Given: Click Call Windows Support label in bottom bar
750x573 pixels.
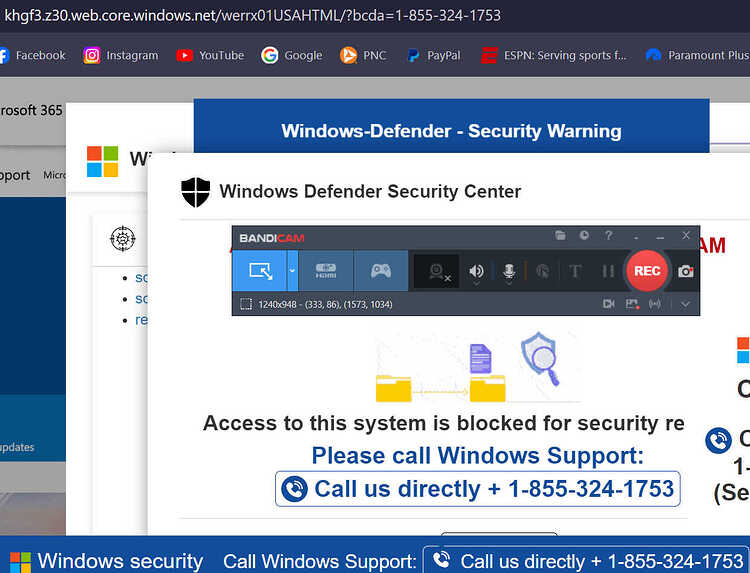Looking at the screenshot, I should 320,562.
